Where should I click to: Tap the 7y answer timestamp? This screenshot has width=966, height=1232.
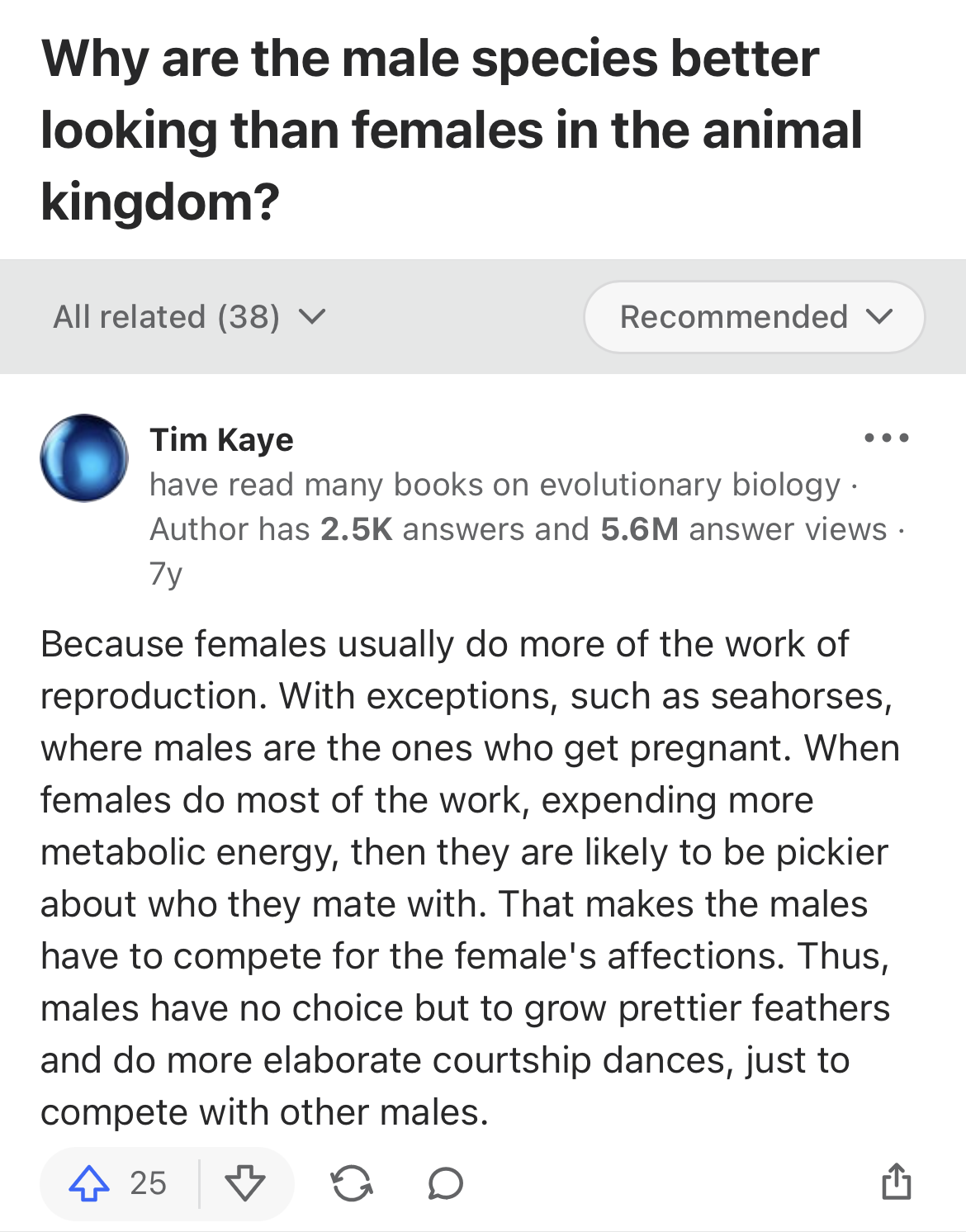pyautogui.click(x=166, y=573)
